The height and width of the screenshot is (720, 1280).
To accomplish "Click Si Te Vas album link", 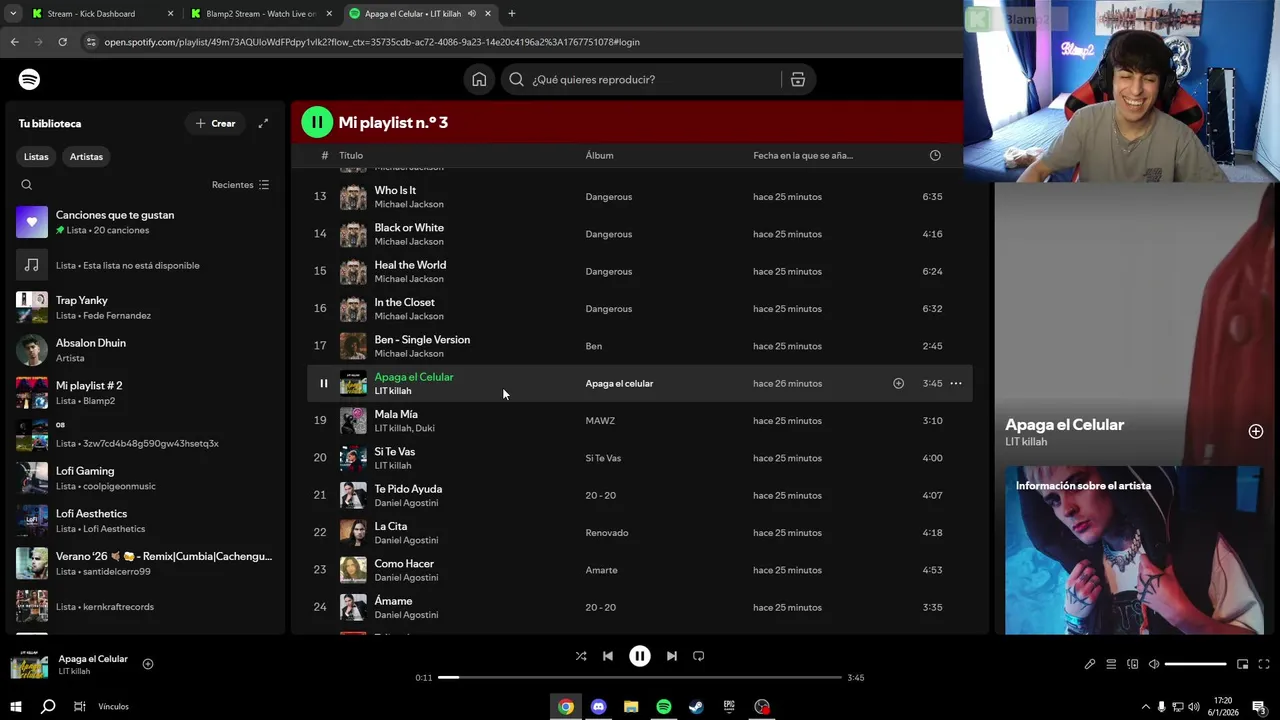I will (603, 458).
